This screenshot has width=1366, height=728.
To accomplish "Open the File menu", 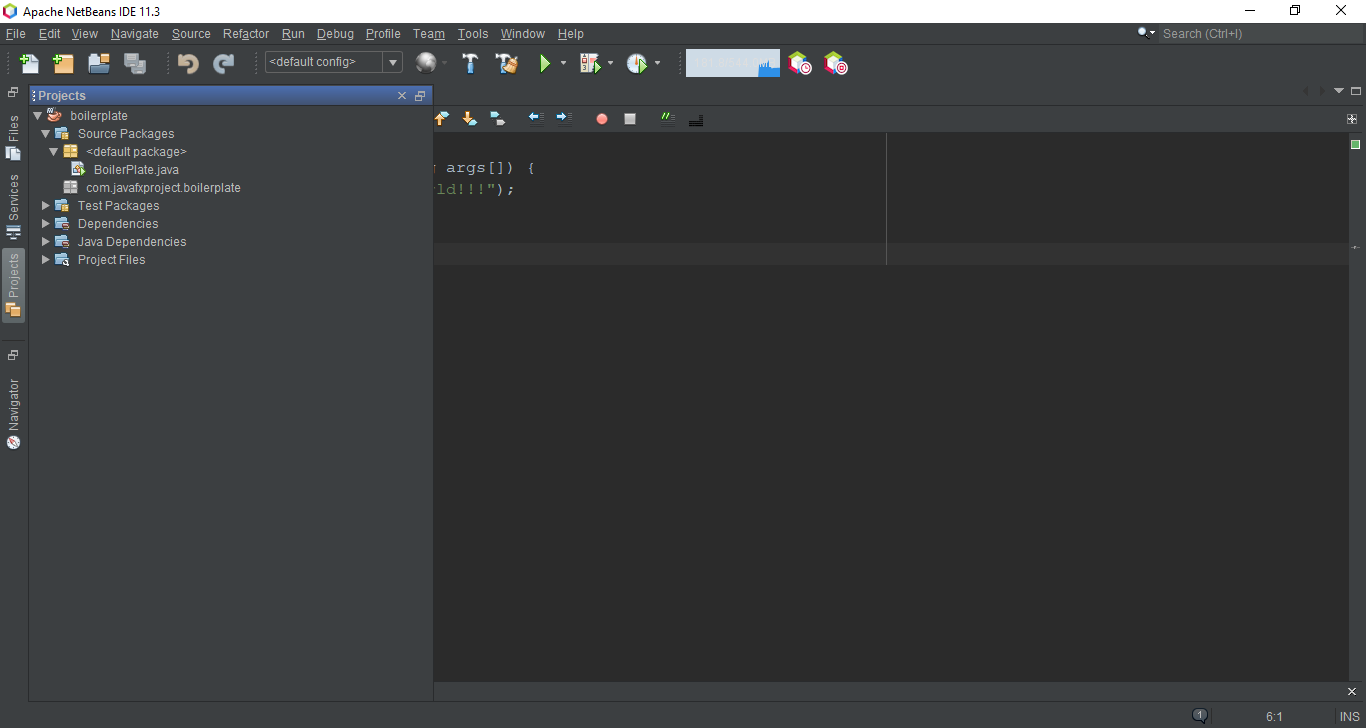I will (x=16, y=34).
